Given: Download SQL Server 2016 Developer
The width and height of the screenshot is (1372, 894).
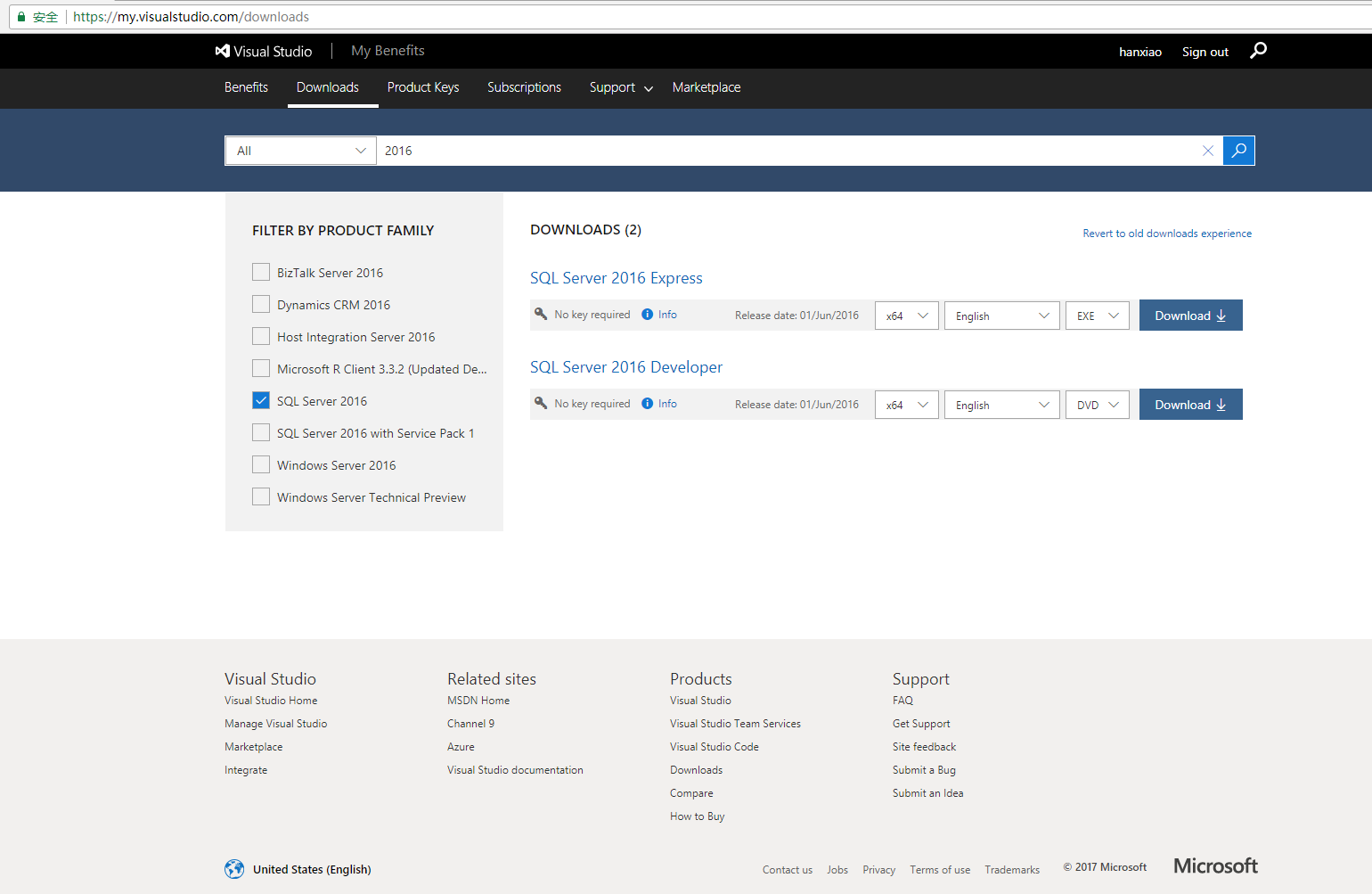Looking at the screenshot, I should coord(1191,405).
